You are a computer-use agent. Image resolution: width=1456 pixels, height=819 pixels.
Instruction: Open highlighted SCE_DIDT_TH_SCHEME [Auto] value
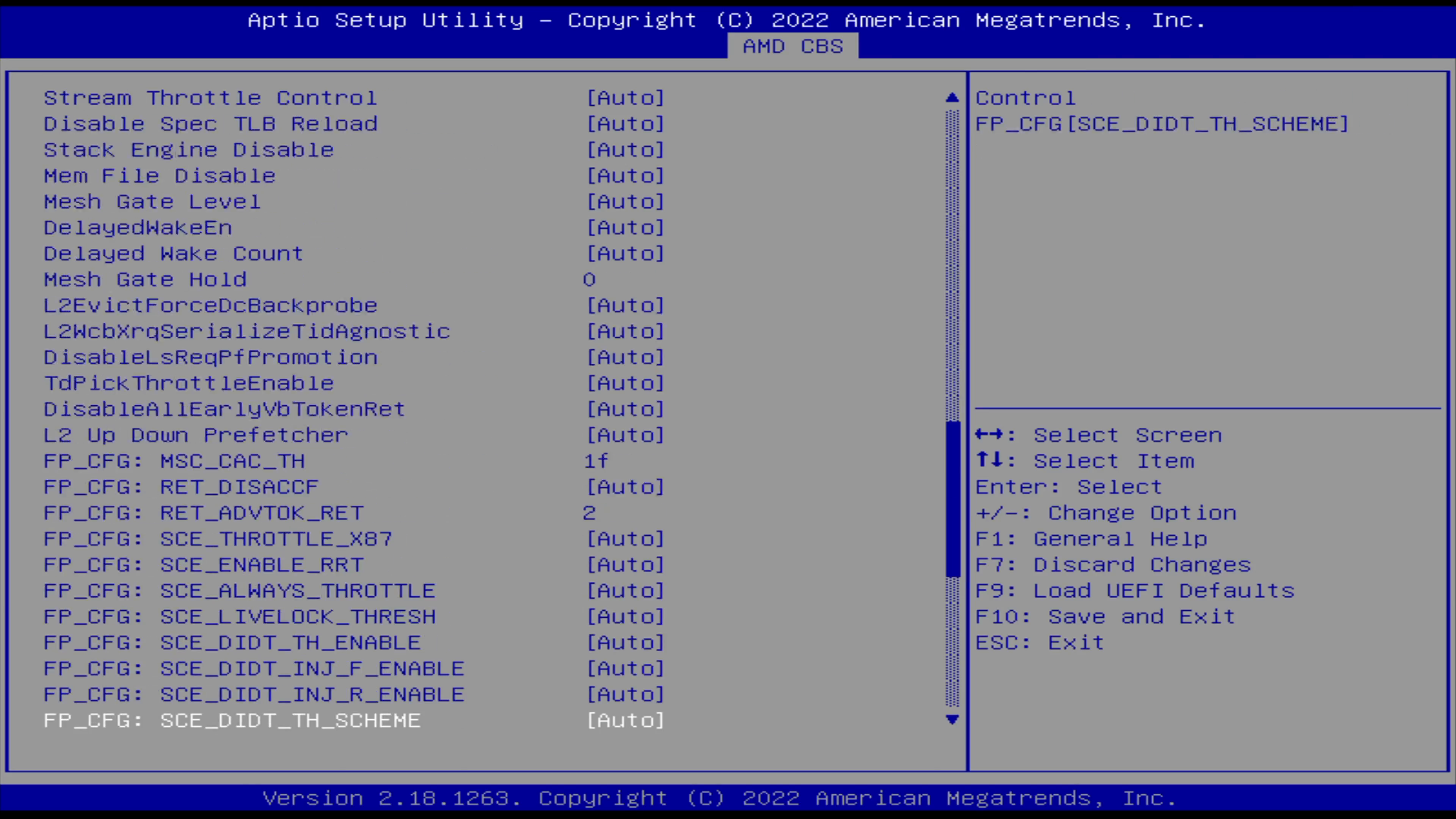[x=626, y=722]
